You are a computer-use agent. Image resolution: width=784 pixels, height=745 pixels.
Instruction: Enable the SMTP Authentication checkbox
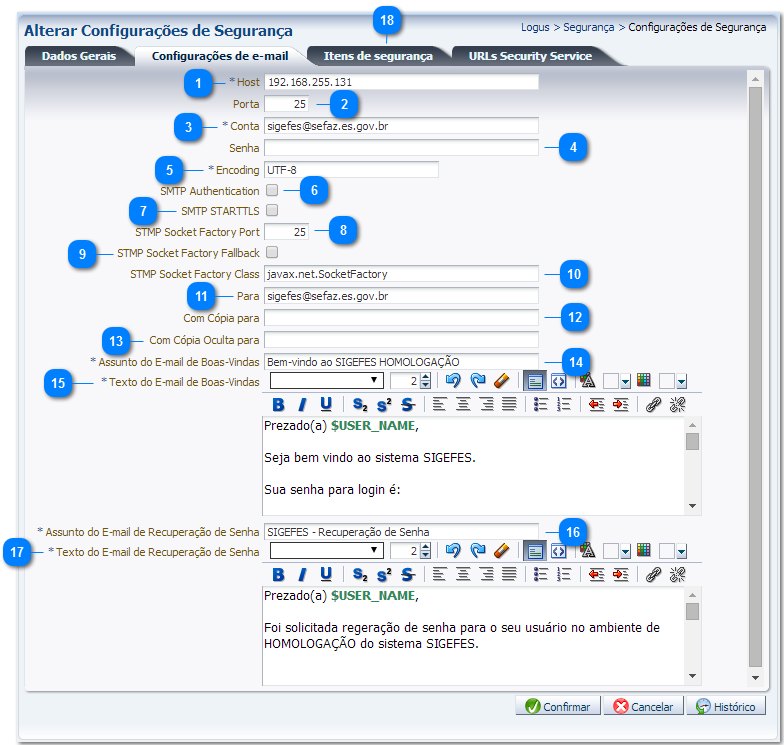tap(272, 190)
